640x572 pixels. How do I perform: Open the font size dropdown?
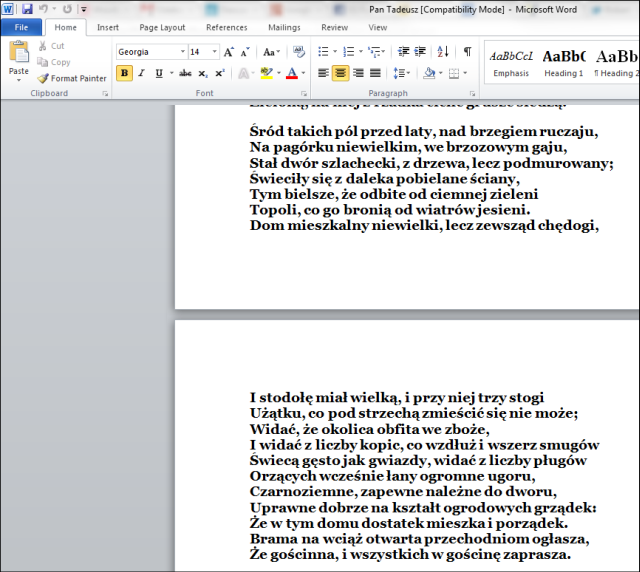(213, 51)
